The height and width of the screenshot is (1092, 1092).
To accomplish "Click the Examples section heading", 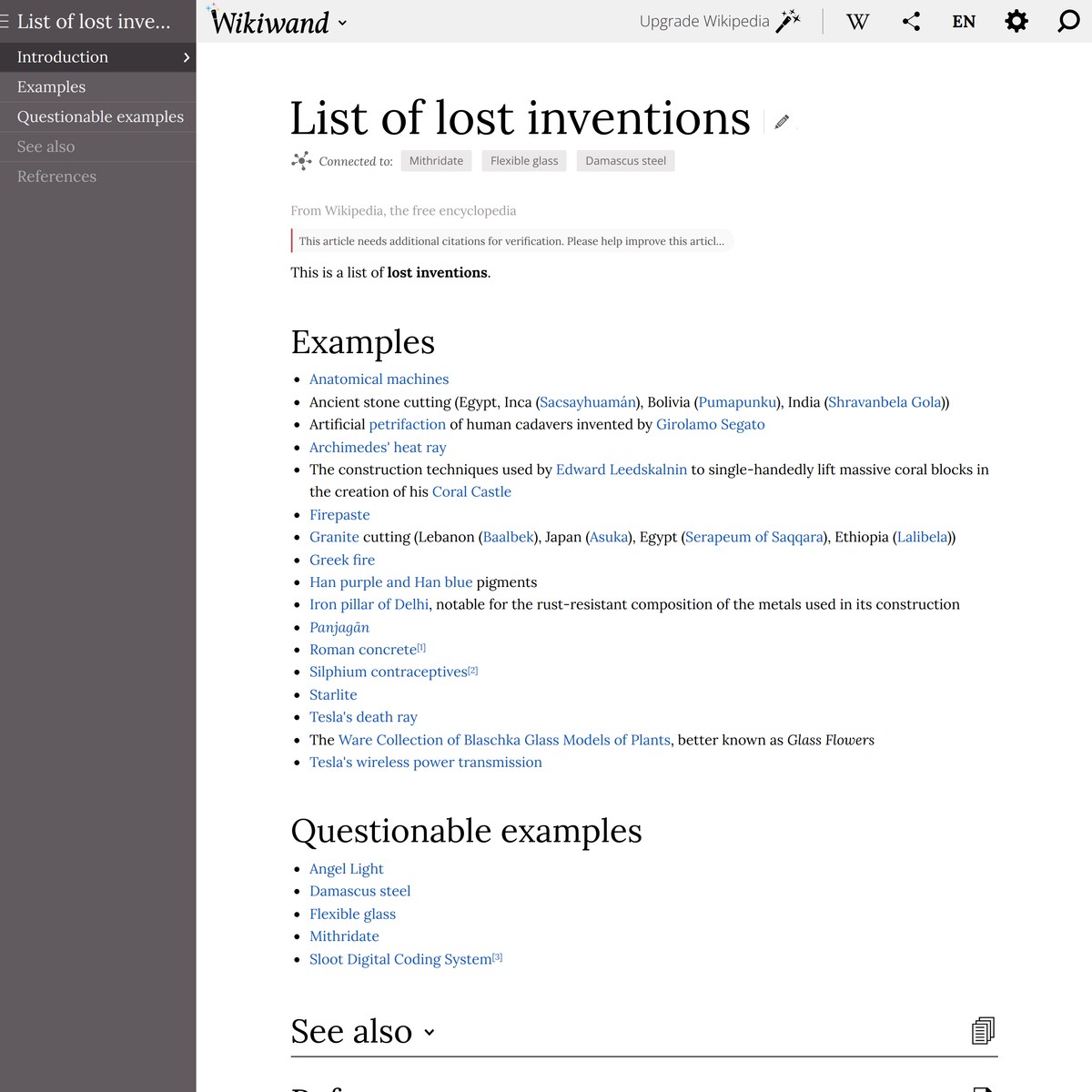I will (363, 343).
